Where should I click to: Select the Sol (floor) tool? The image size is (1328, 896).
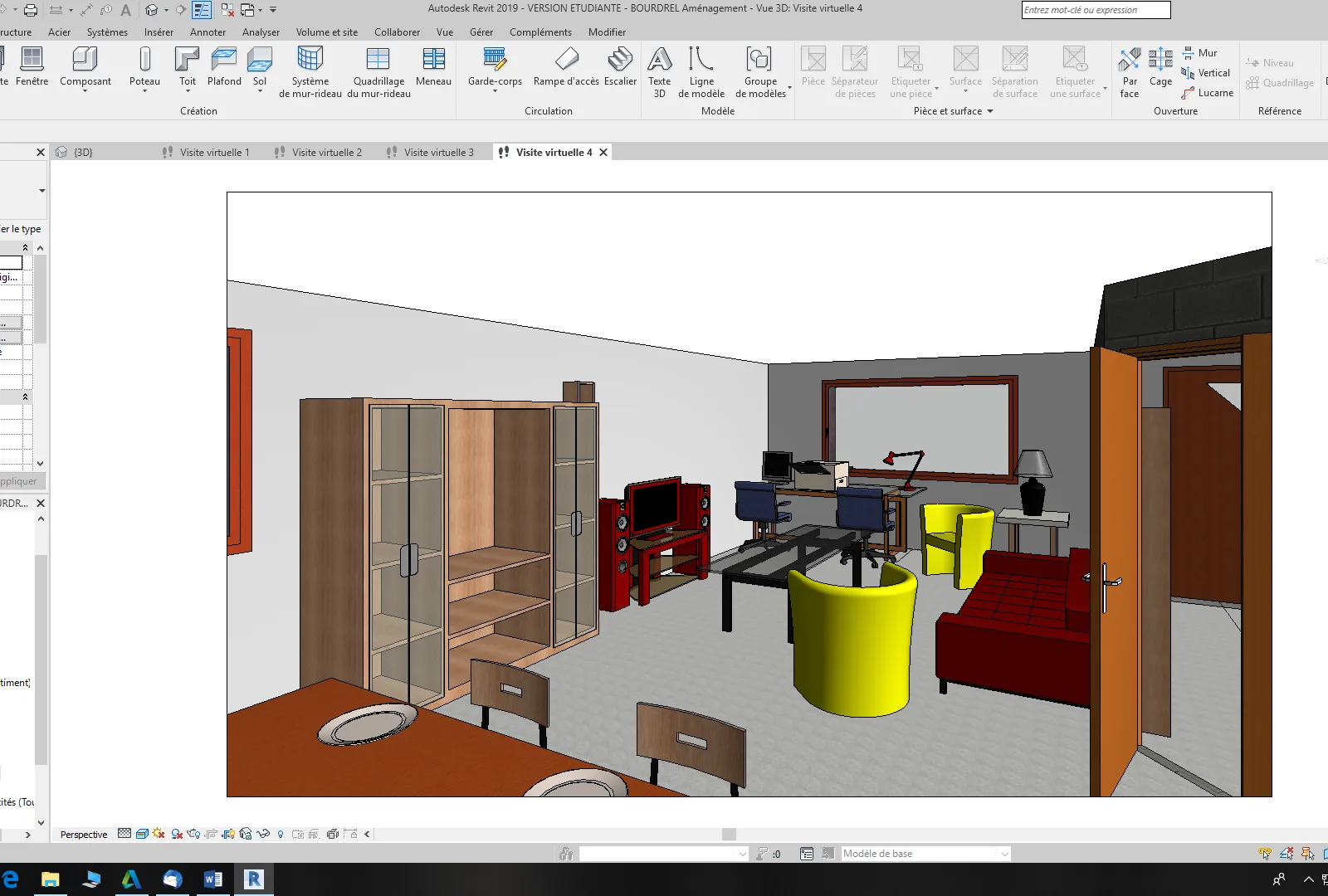(x=260, y=65)
